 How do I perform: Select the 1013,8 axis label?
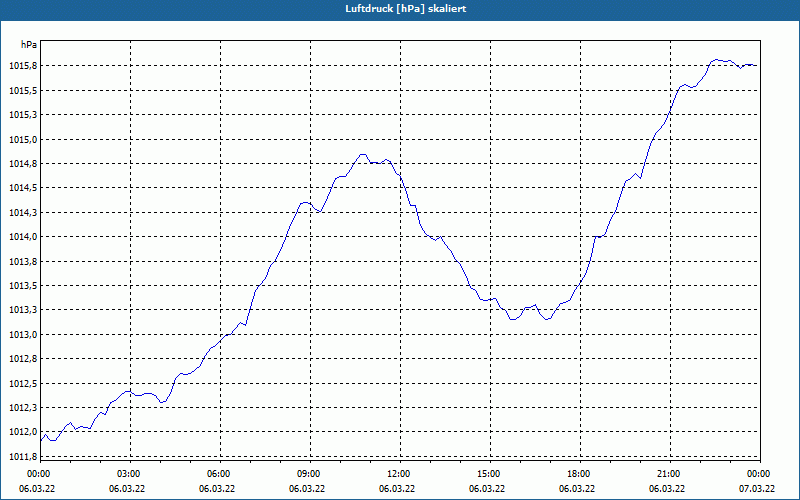click(x=23, y=261)
